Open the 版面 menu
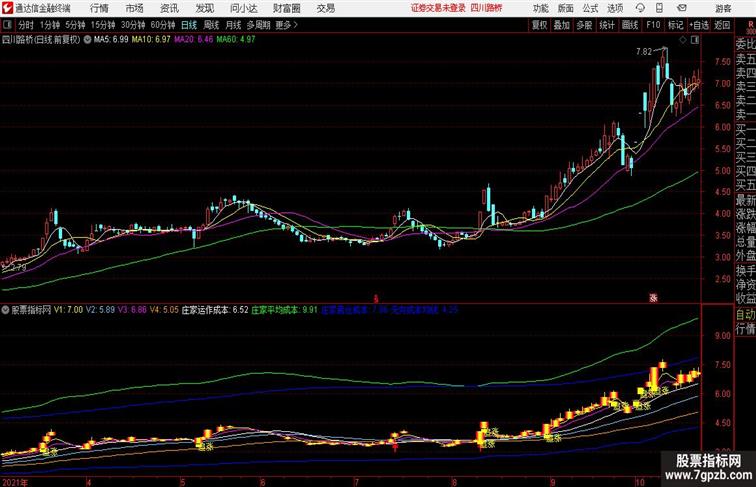756x487 pixels. [x=566, y=8]
